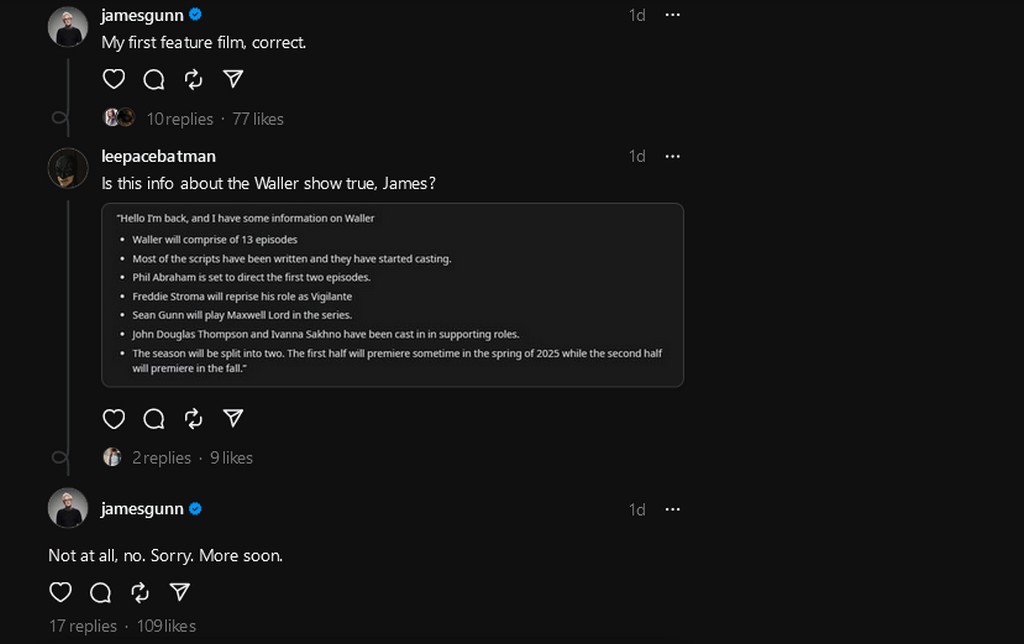The width and height of the screenshot is (1024, 644).
Task: Open more options for "Not at all" reply
Action: tap(672, 509)
